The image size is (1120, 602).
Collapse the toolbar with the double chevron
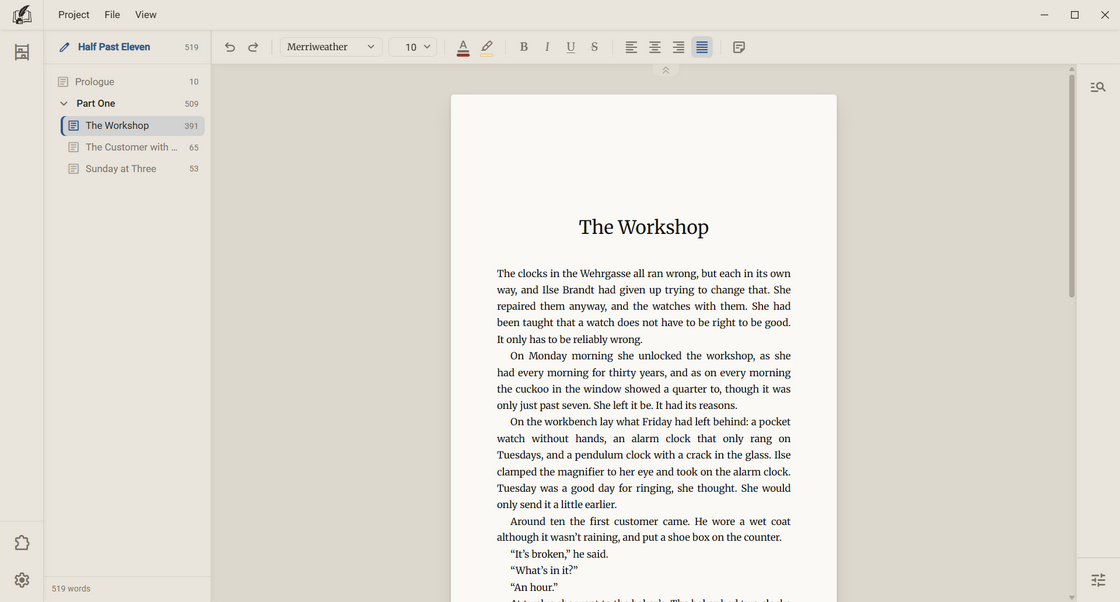(666, 70)
